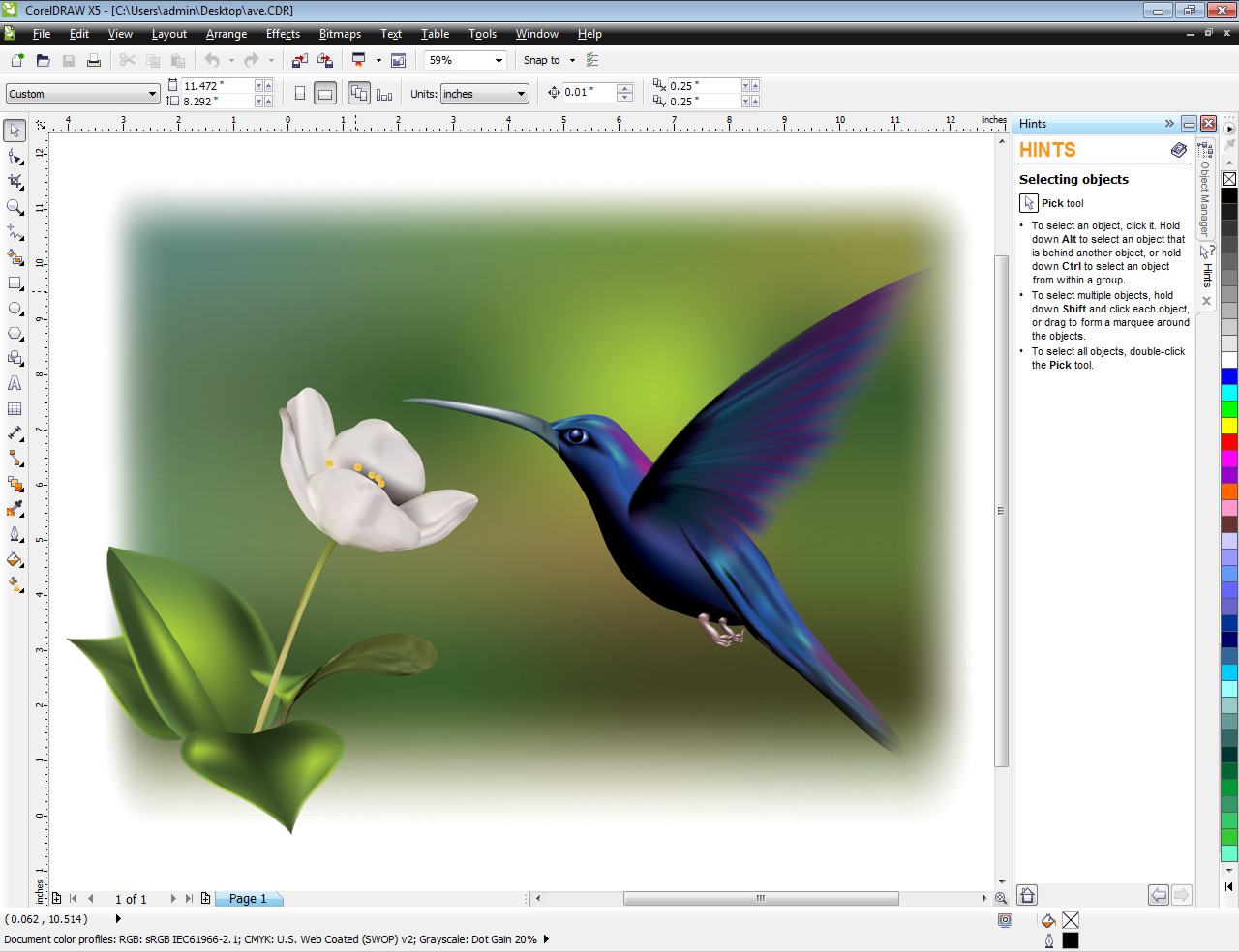The image size is (1239, 952).
Task: Expand the Document color profiles details
Action: tap(545, 939)
